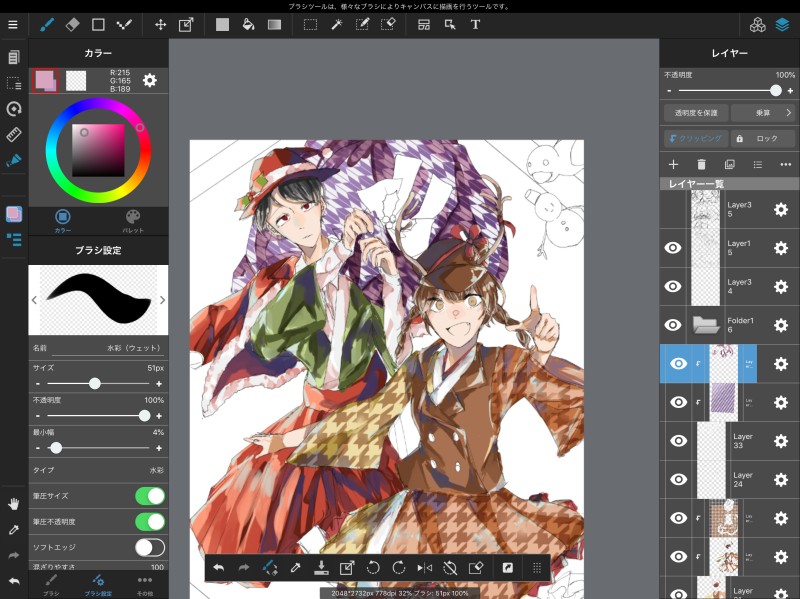
Task: Select the panel divide tool
Action: pos(424,24)
